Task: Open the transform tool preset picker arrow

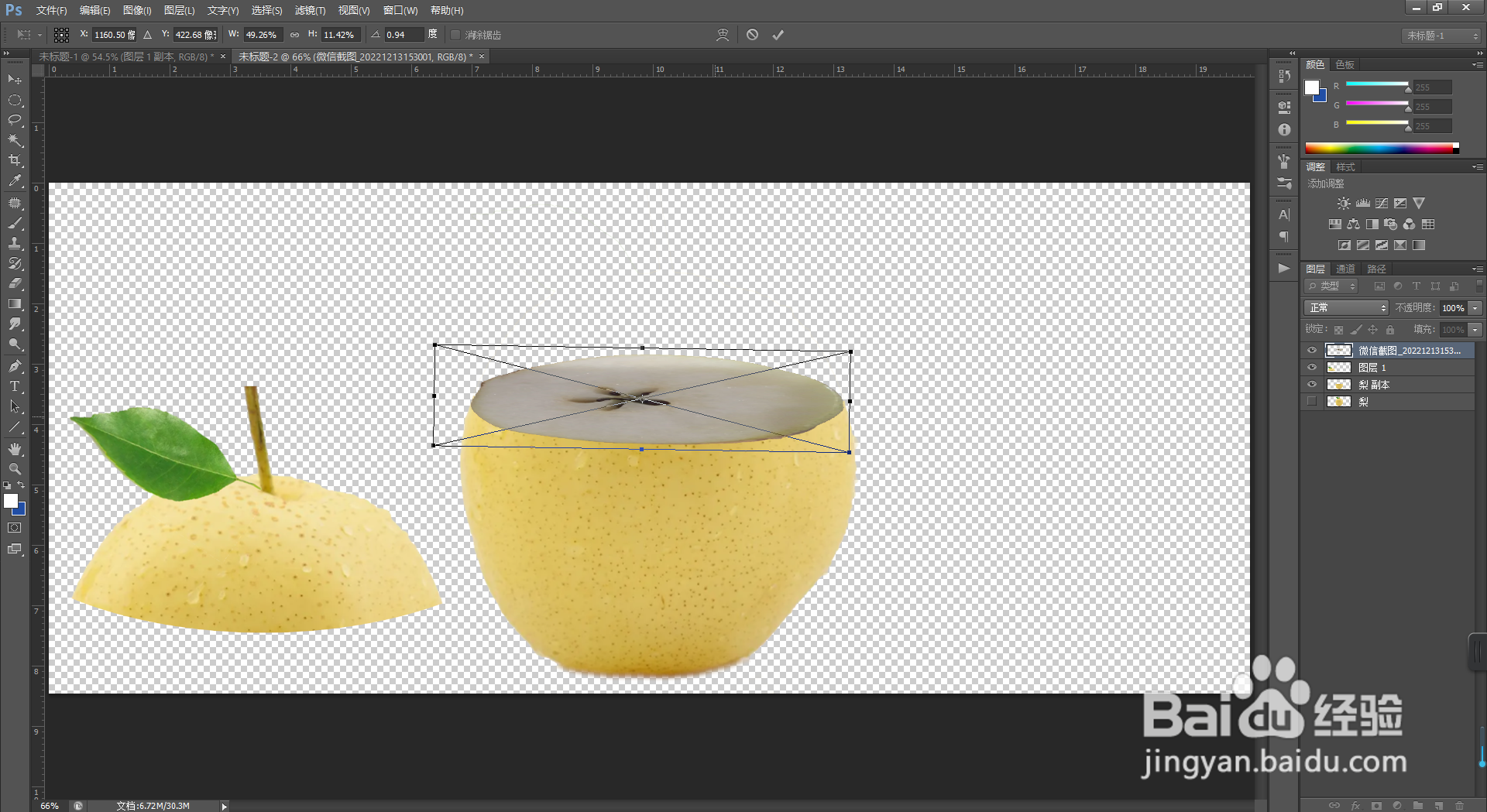Action: click(x=39, y=35)
